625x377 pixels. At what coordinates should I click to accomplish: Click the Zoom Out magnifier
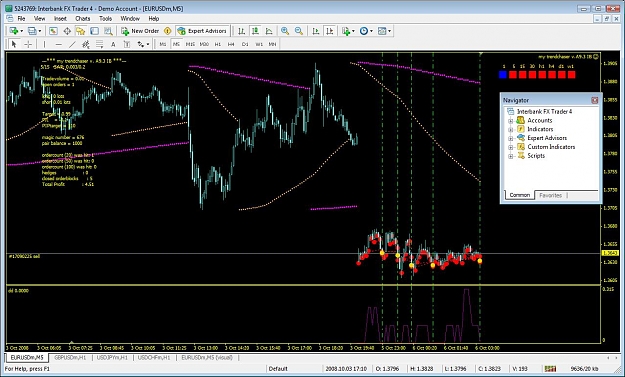(x=299, y=31)
